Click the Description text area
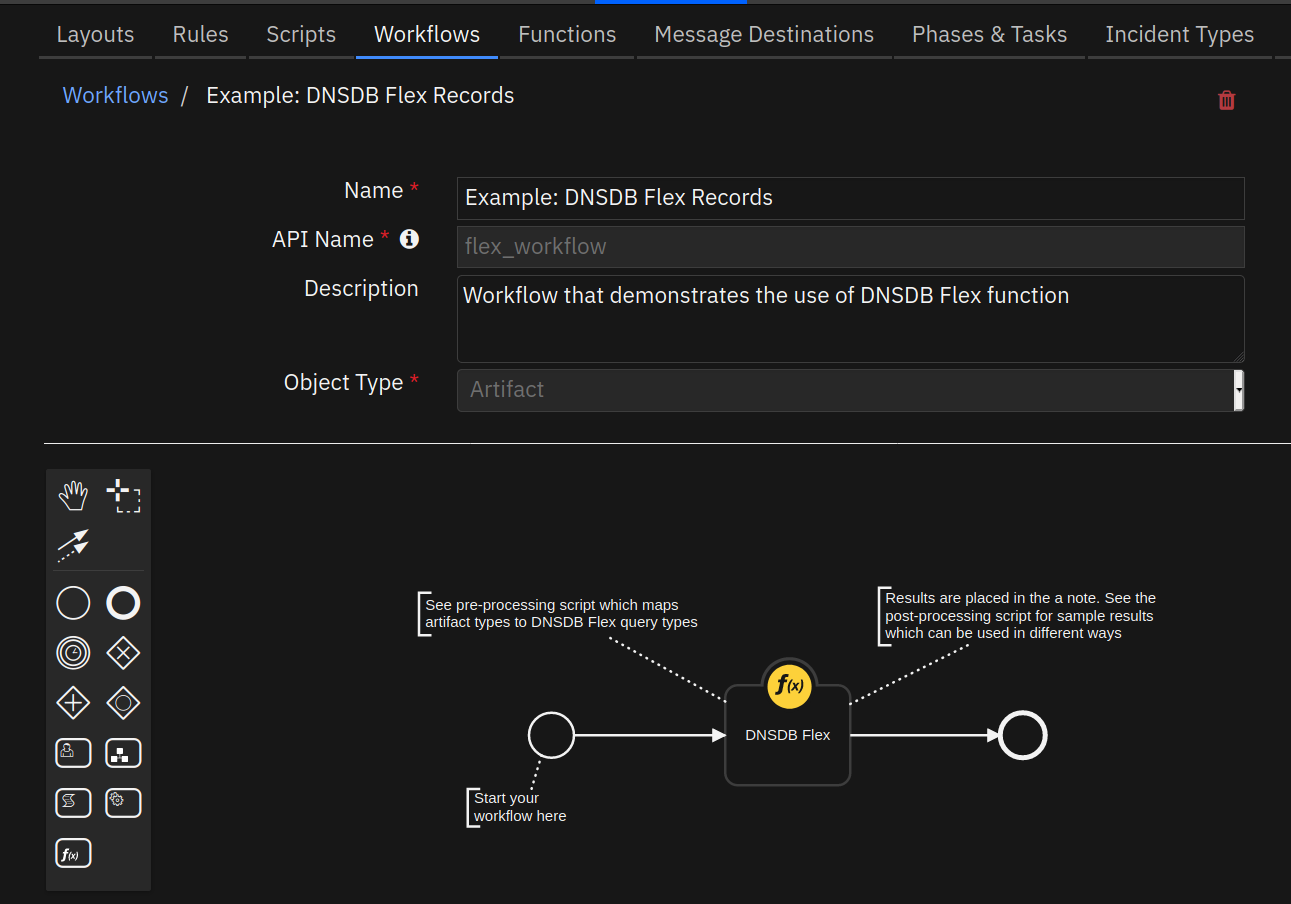Viewport: 1291px width, 904px height. pyautogui.click(x=850, y=319)
